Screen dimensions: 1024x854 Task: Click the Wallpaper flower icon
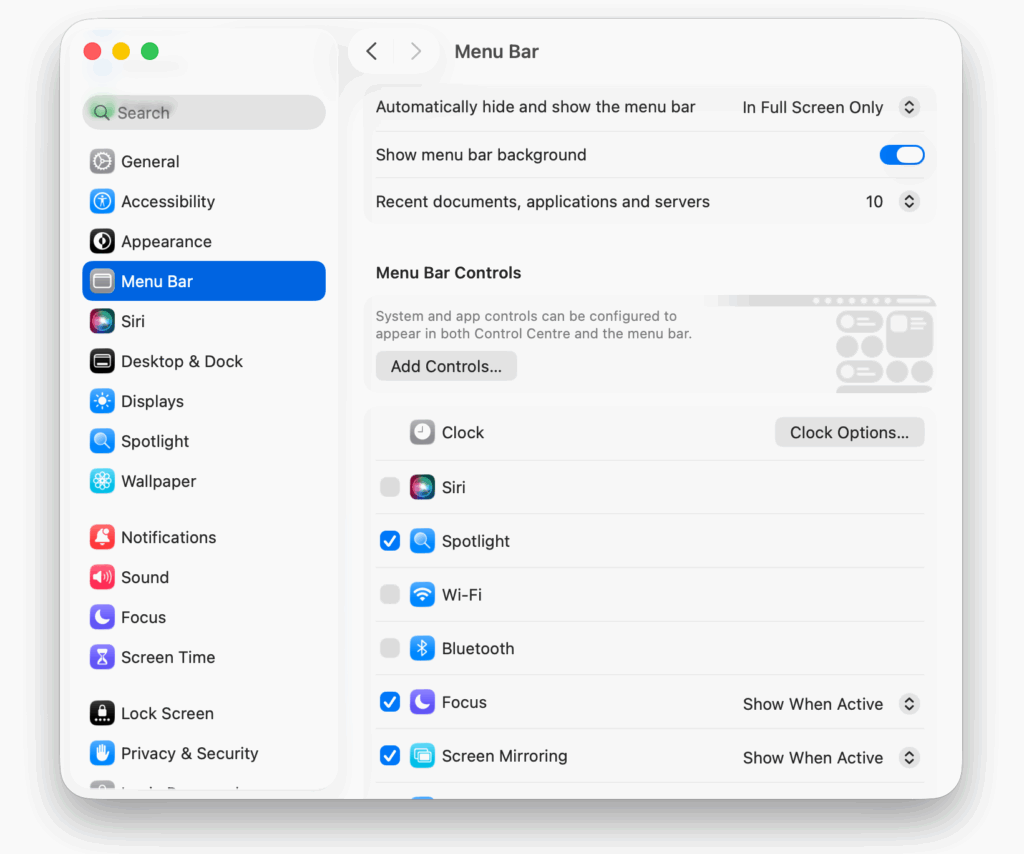pyautogui.click(x=102, y=481)
